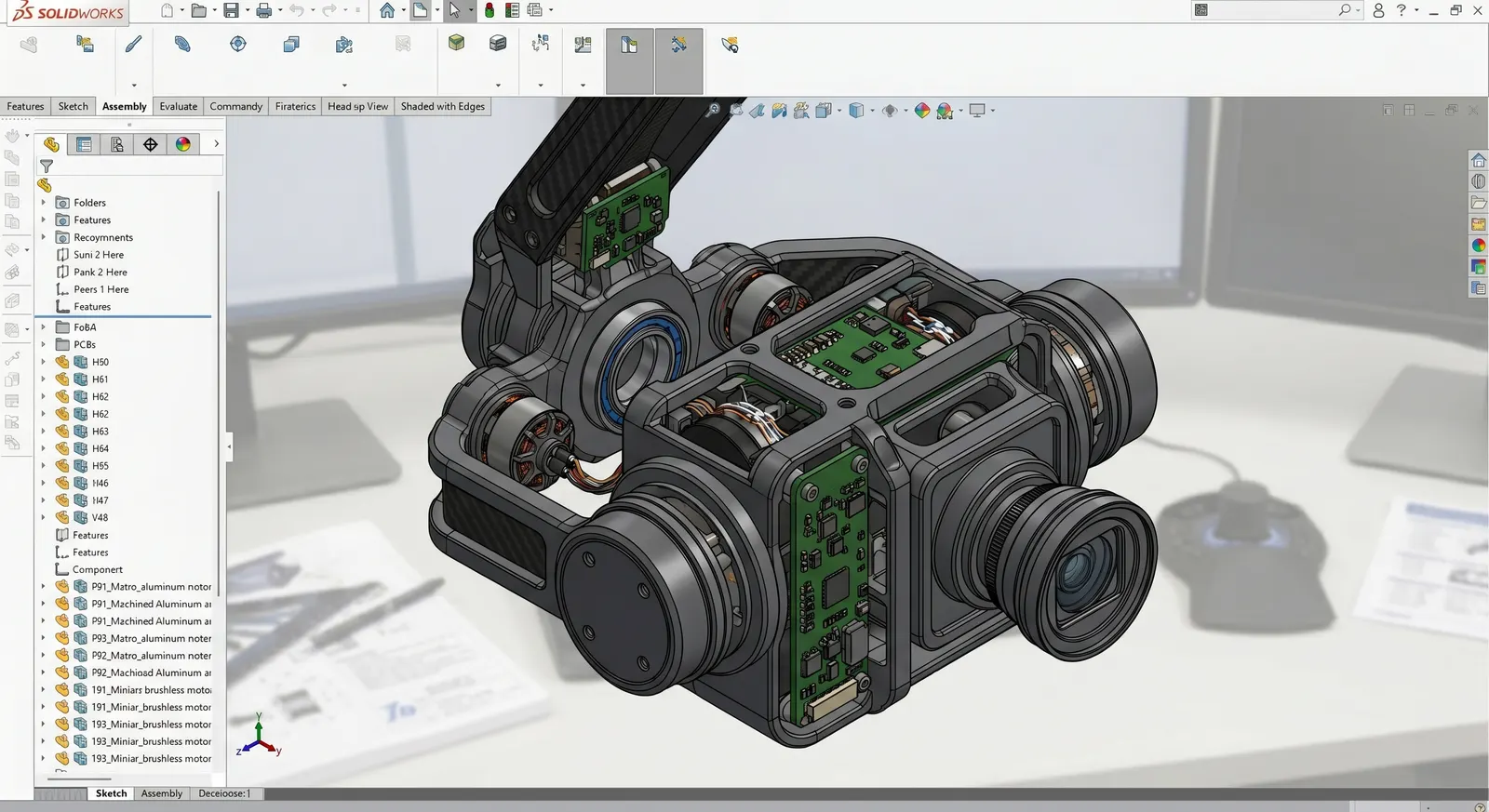Click the Zoom to Fit magnifier icon
The width and height of the screenshot is (1489, 812).
point(713,111)
